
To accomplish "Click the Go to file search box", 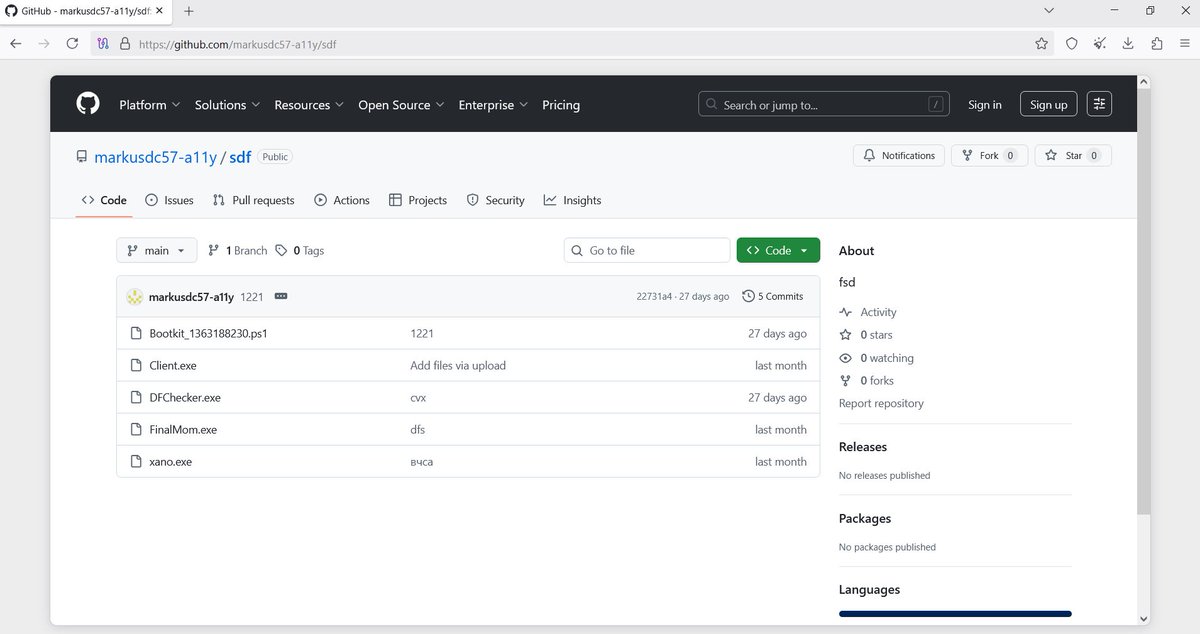I will (x=647, y=250).
